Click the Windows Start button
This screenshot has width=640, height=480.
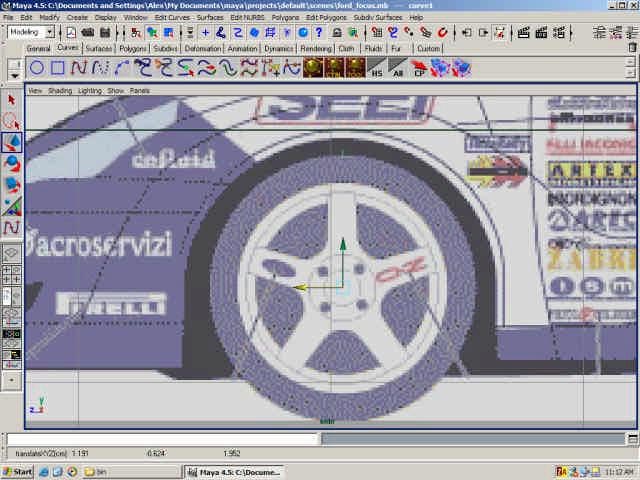pos(18,471)
